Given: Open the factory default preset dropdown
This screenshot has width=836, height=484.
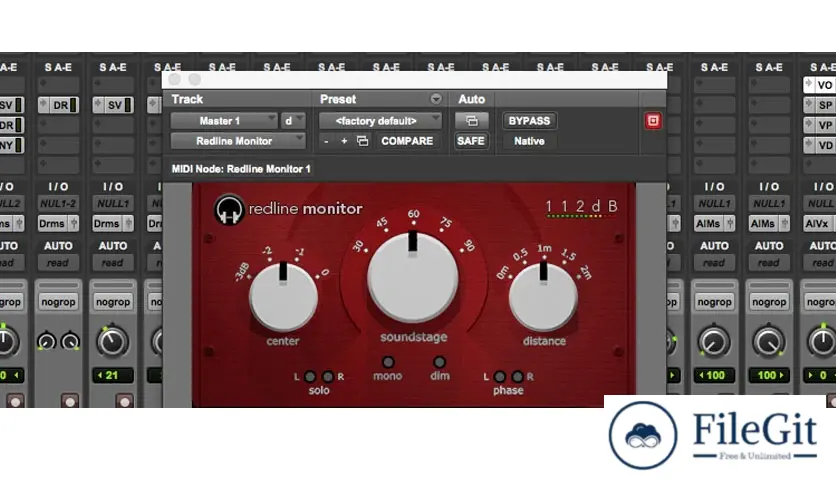Looking at the screenshot, I should [381, 121].
